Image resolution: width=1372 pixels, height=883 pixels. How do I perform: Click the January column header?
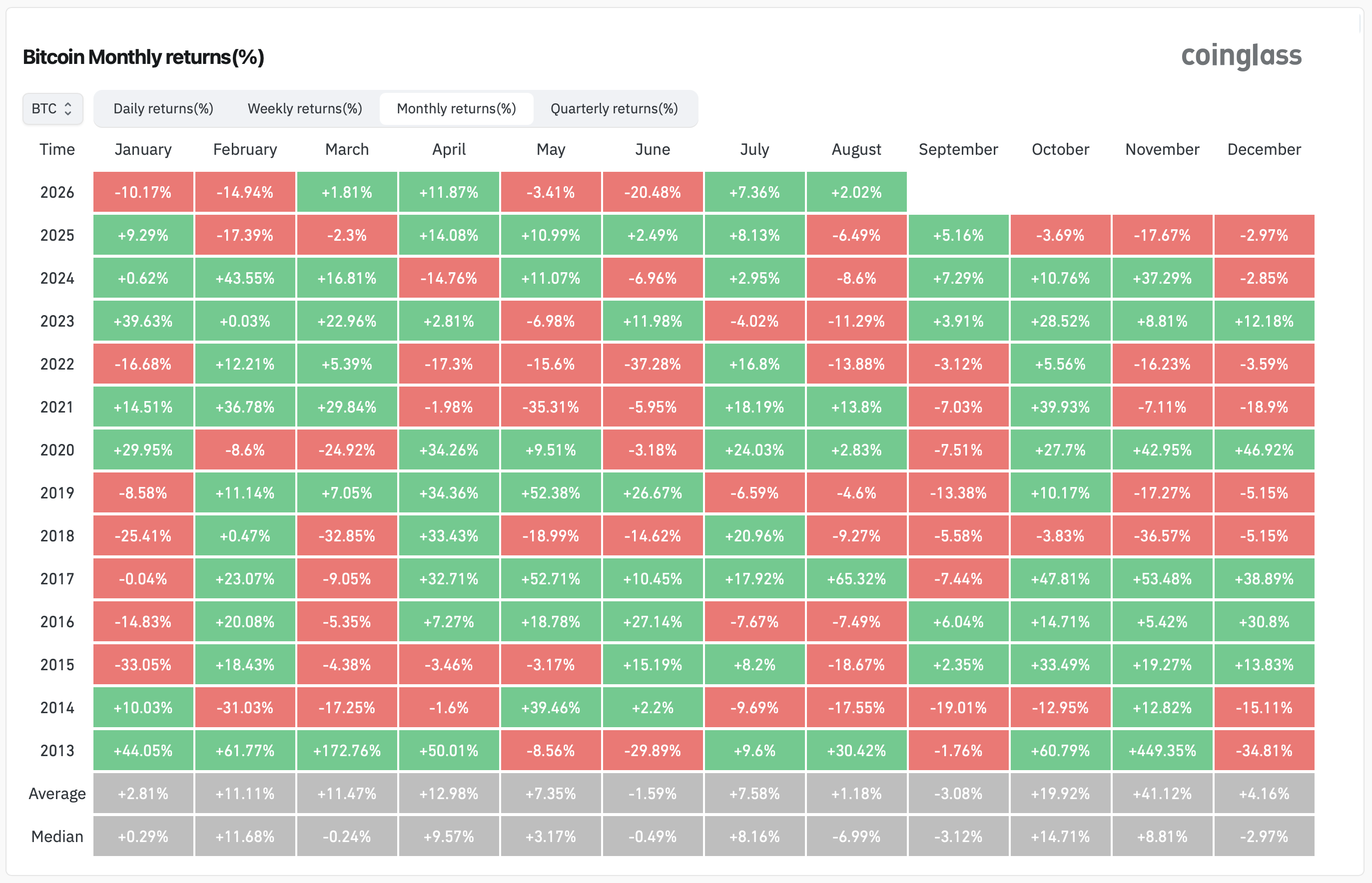pyautogui.click(x=143, y=150)
